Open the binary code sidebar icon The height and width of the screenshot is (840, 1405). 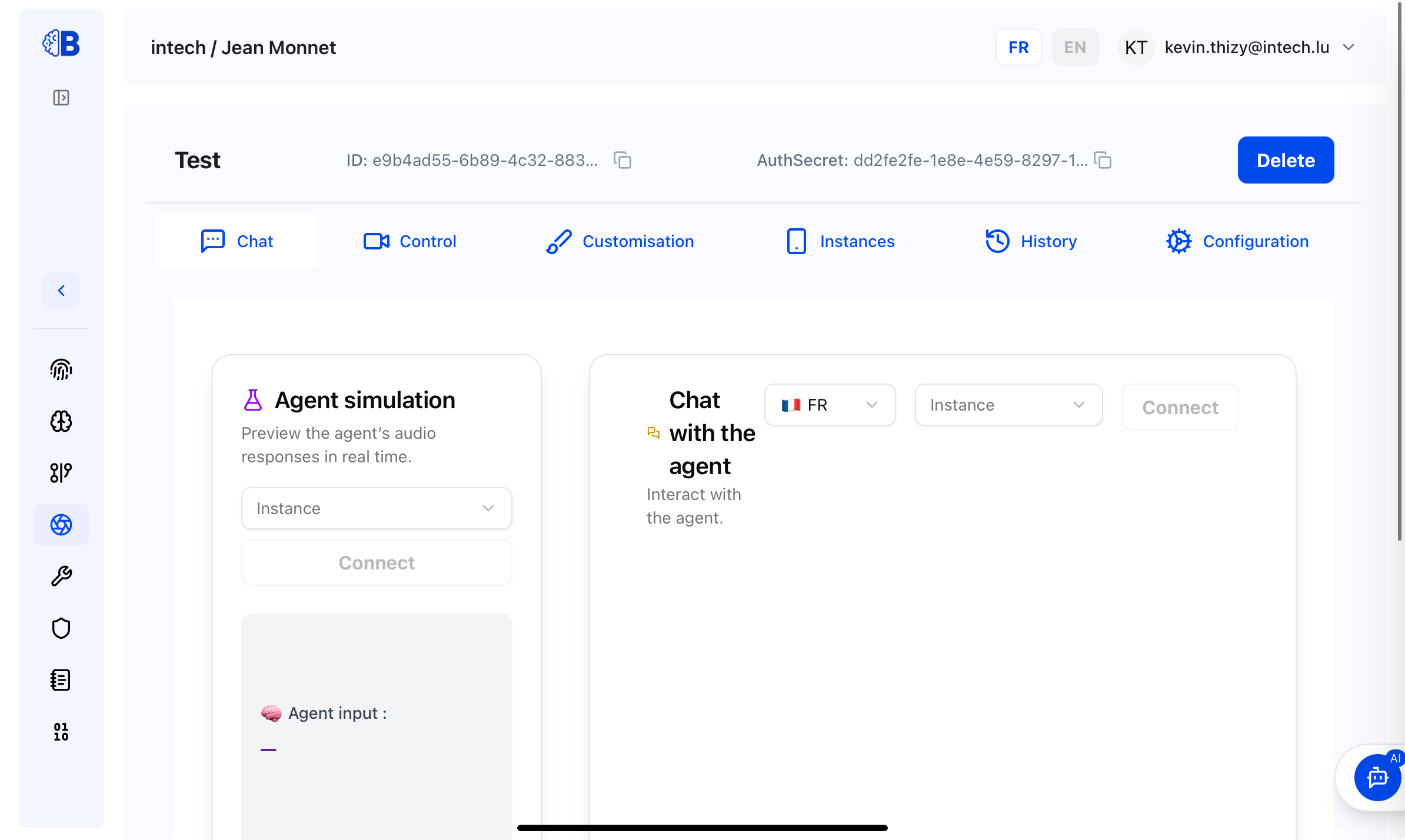pos(61,732)
